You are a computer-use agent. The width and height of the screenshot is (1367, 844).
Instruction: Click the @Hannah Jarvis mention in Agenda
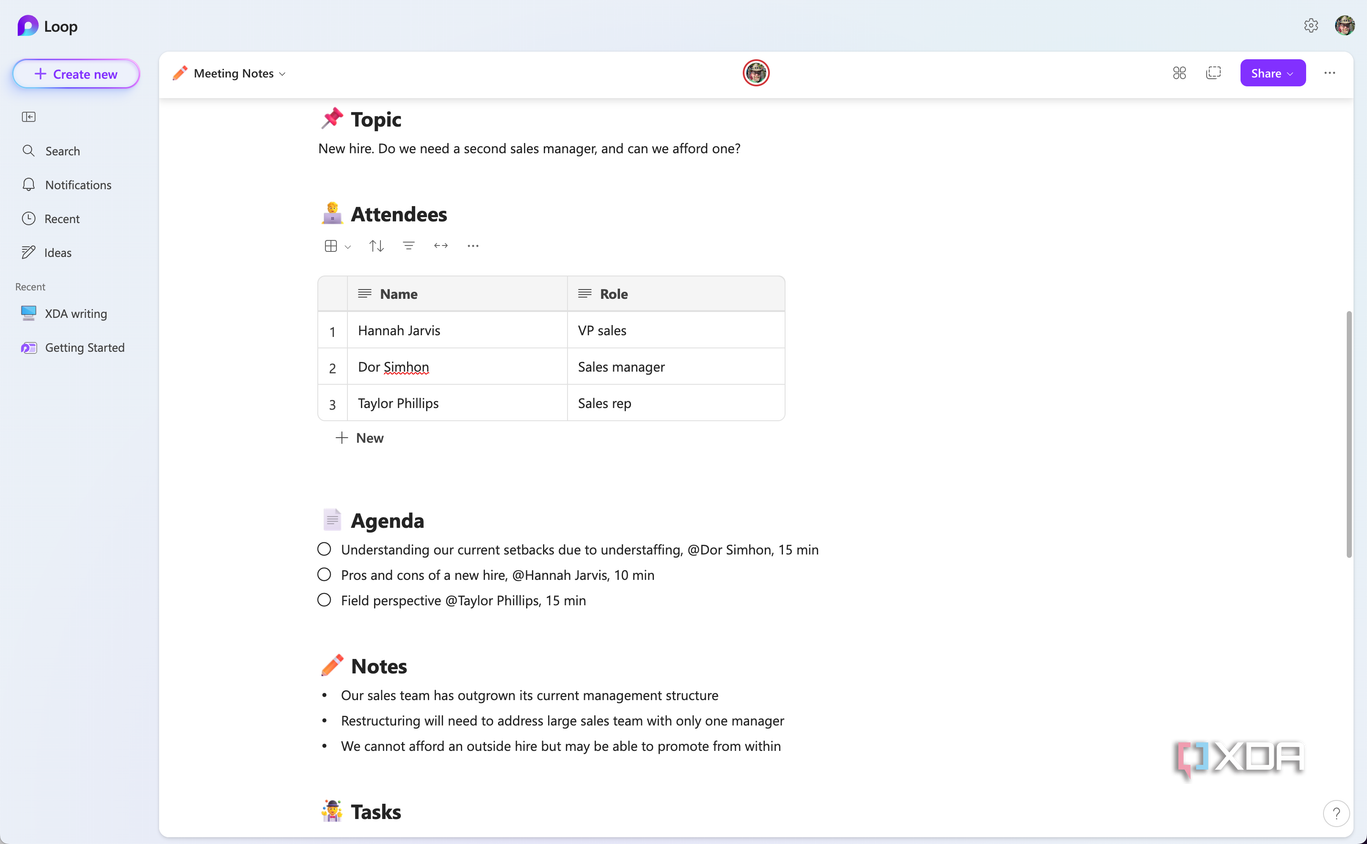[x=561, y=575]
